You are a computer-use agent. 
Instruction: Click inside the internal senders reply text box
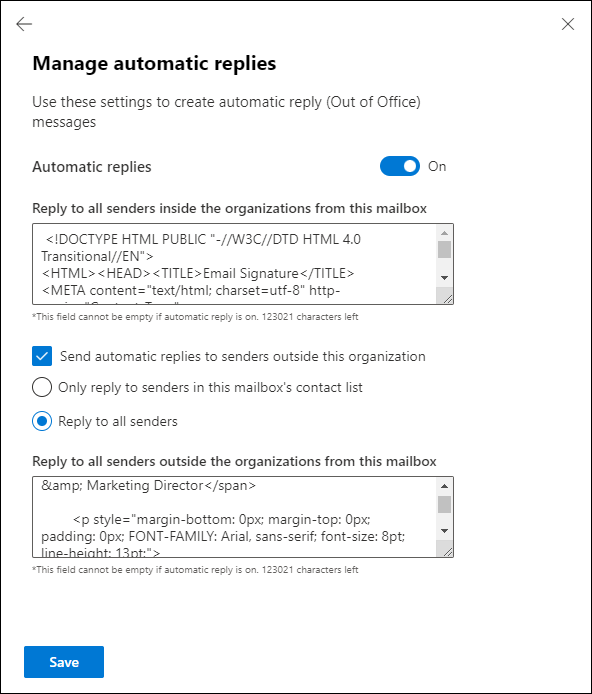tap(234, 264)
